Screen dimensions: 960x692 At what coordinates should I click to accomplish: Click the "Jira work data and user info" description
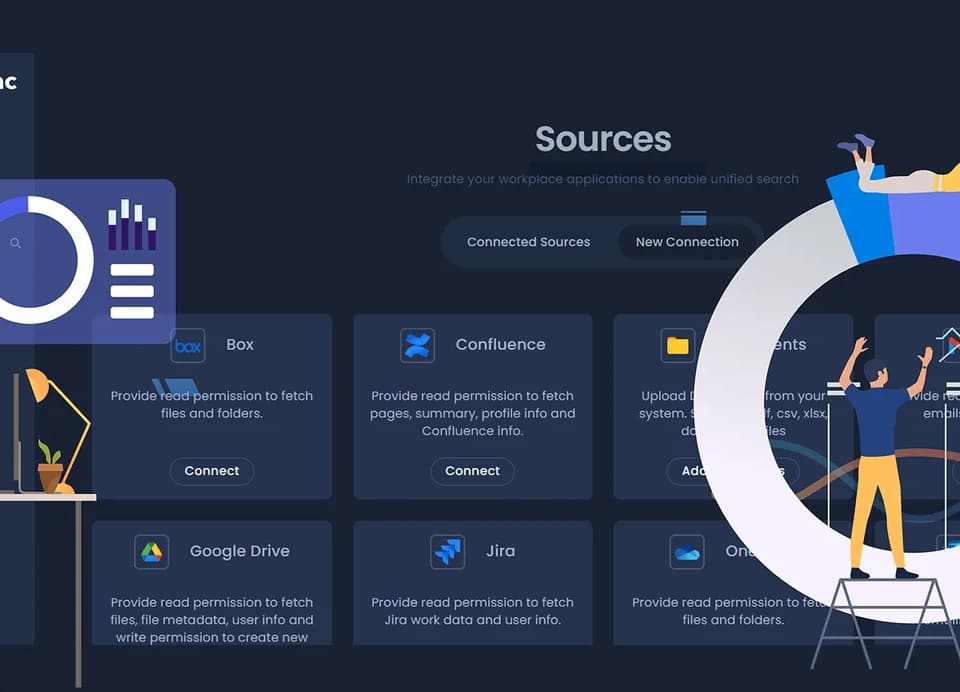coord(473,611)
